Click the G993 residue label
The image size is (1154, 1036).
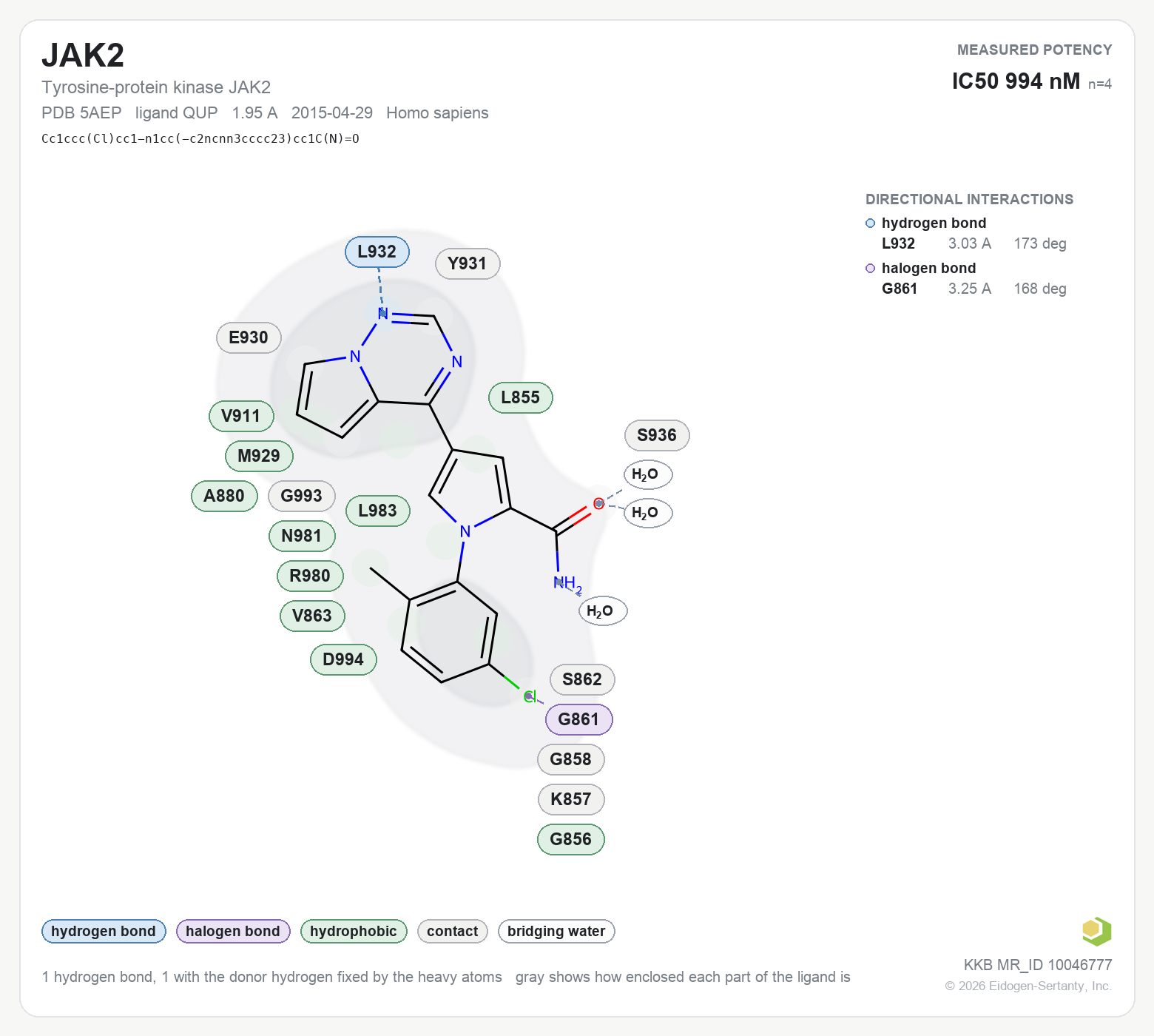302,496
